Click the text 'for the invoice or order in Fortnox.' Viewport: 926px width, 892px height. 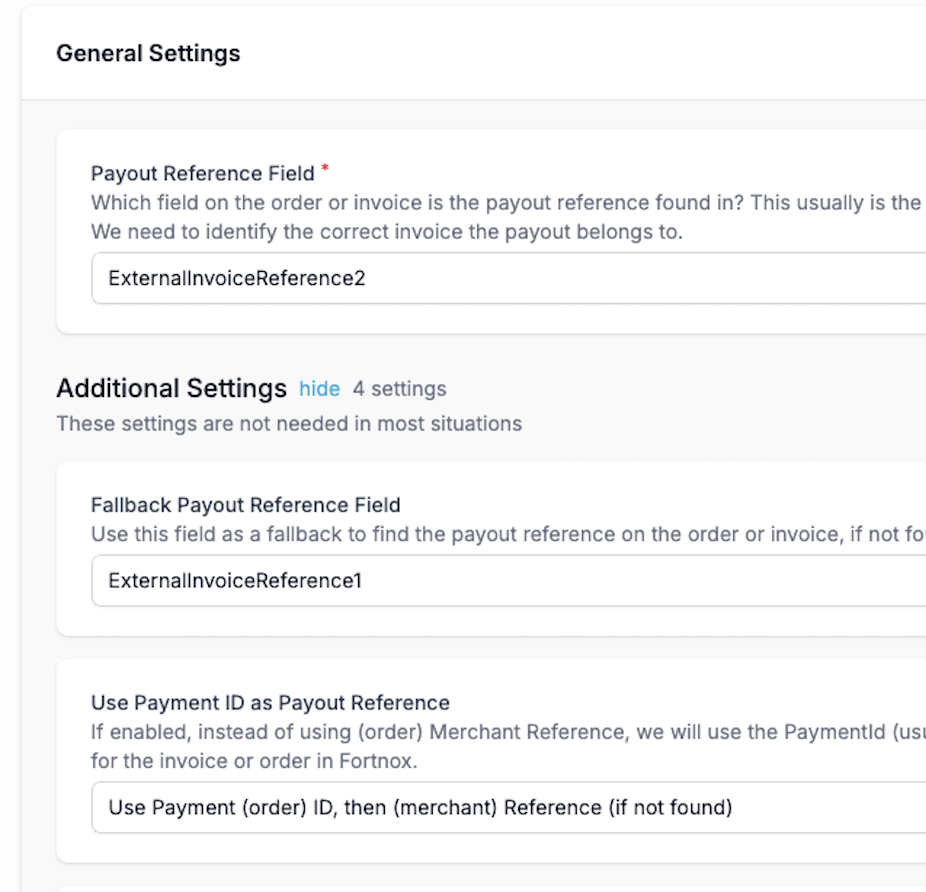[255, 761]
